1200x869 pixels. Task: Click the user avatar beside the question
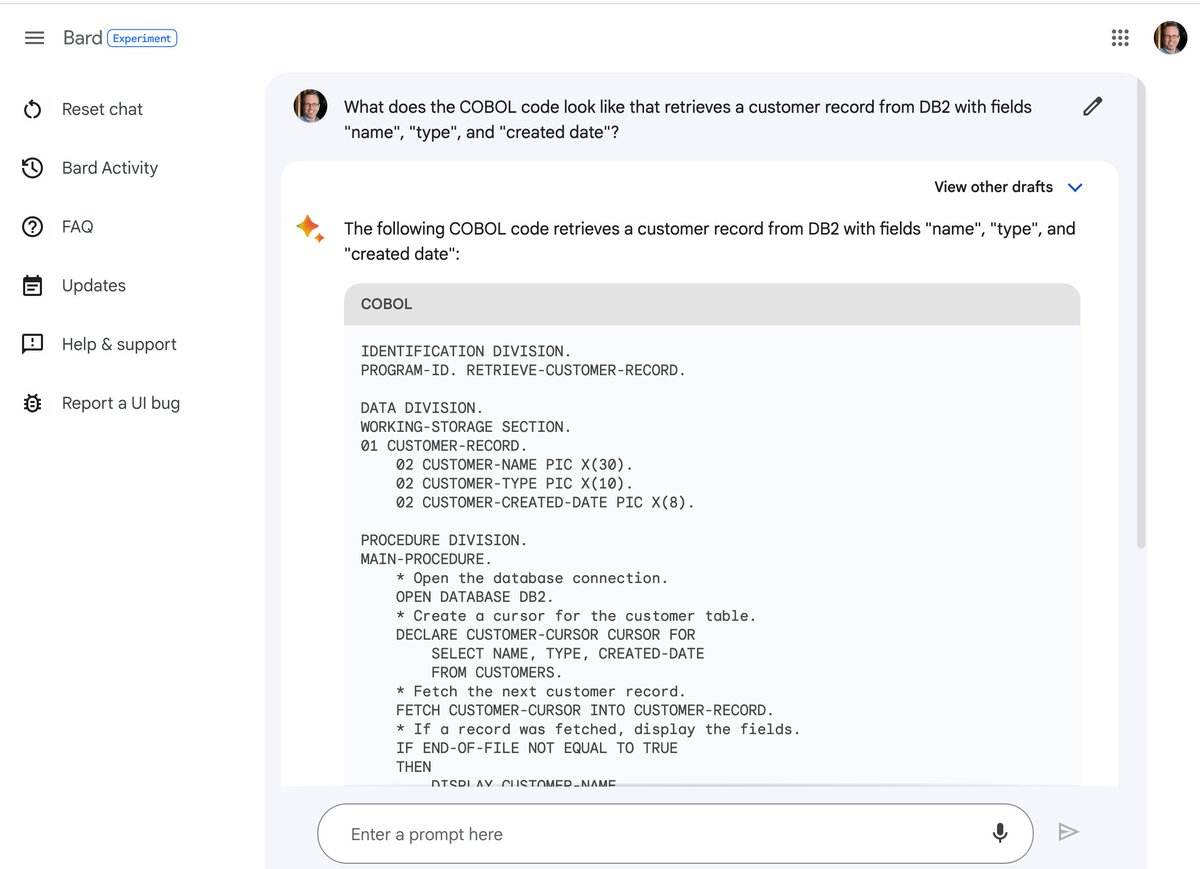pyautogui.click(x=310, y=106)
